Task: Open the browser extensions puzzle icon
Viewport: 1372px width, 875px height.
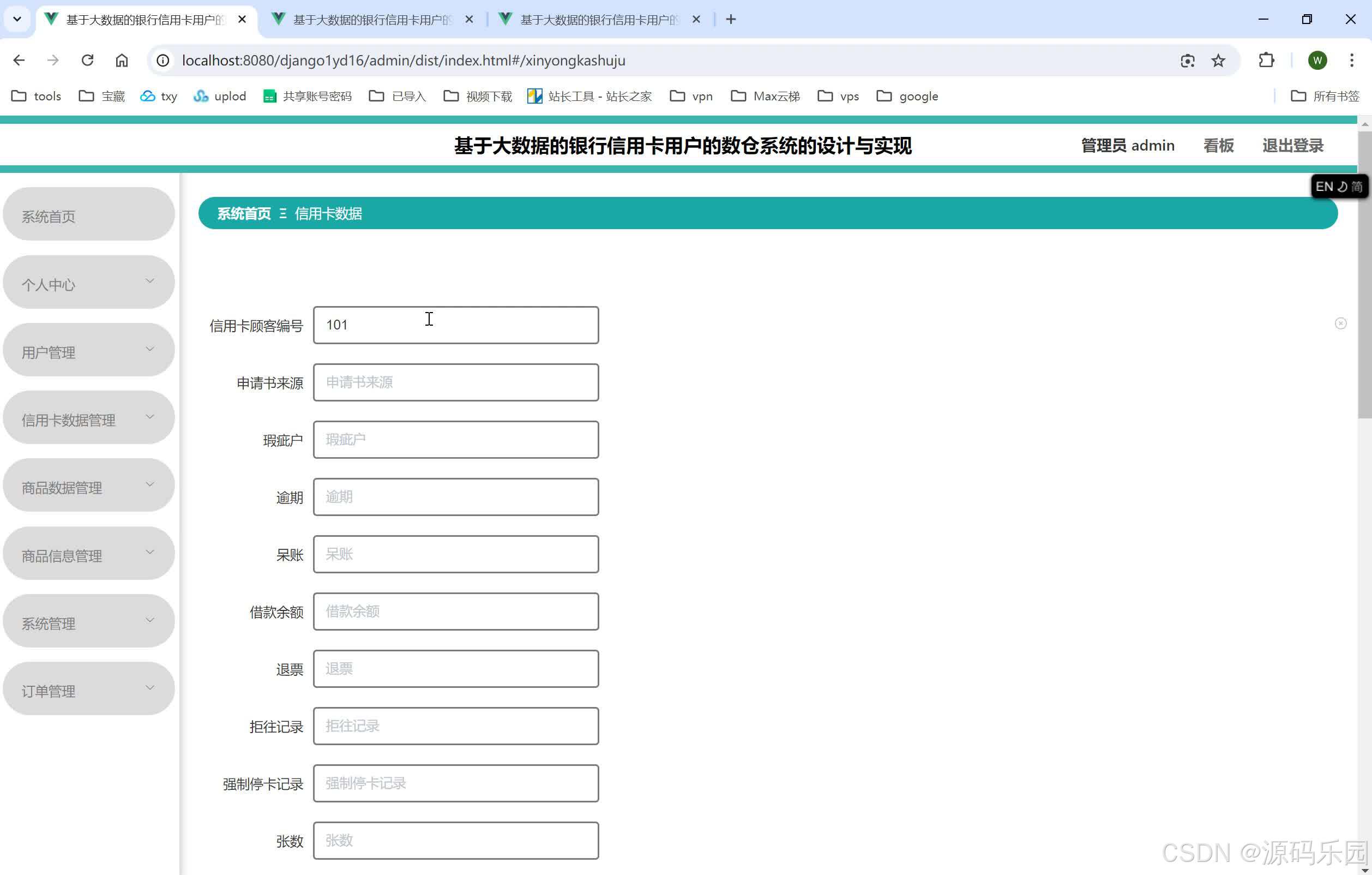Action: point(1266,61)
